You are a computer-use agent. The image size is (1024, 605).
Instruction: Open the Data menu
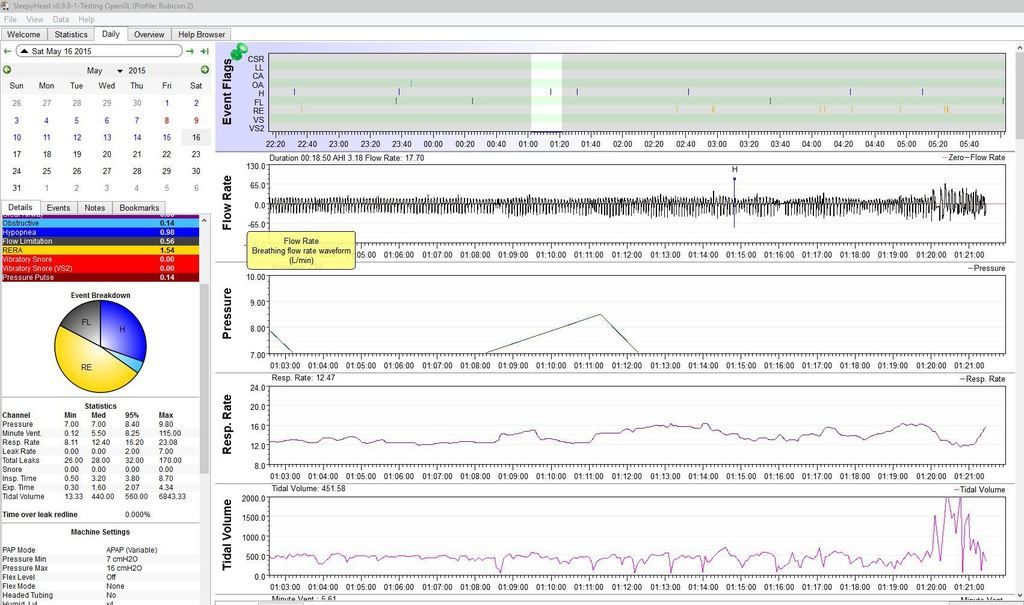tap(61, 19)
